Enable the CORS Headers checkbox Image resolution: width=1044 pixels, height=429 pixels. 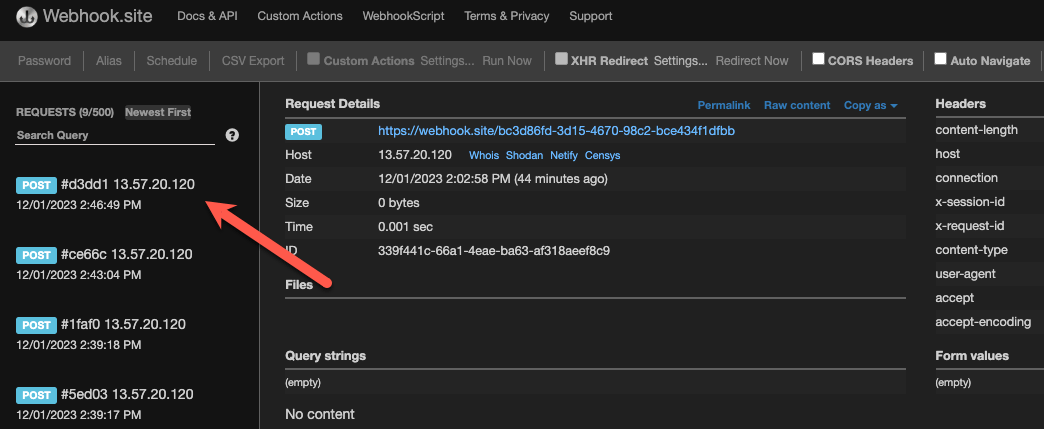(818, 59)
